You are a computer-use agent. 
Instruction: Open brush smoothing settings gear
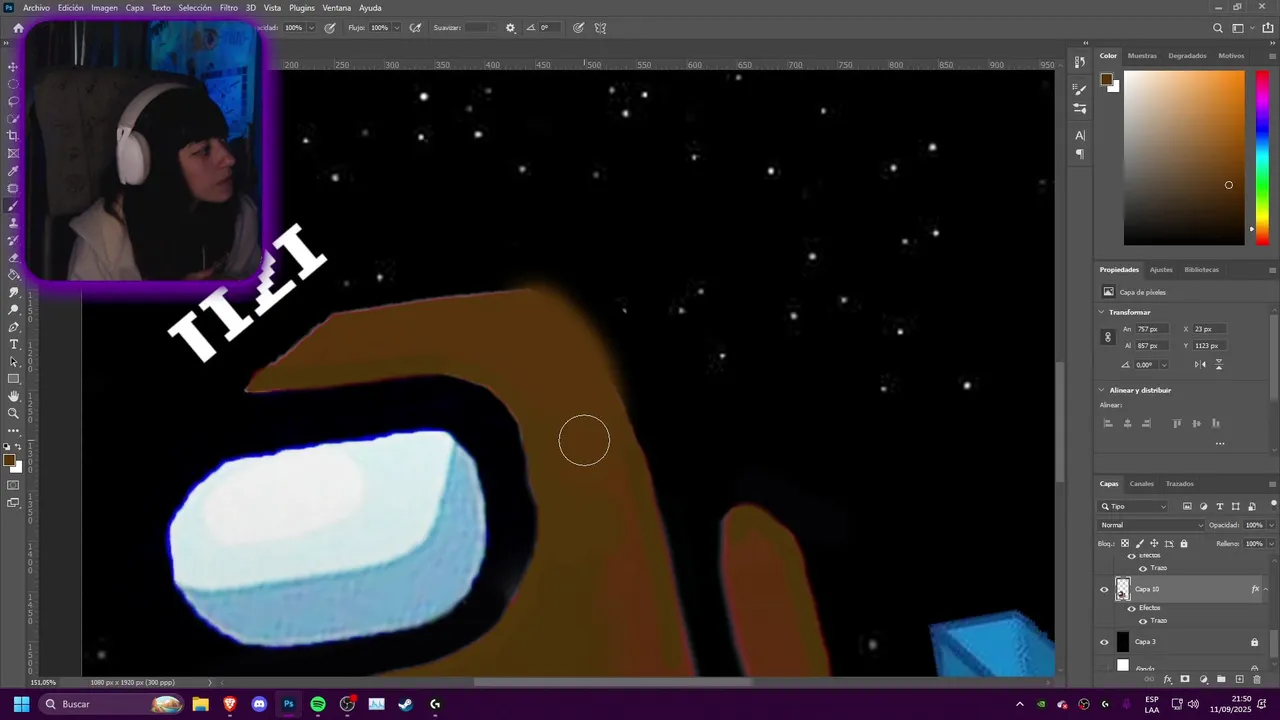[x=510, y=28]
